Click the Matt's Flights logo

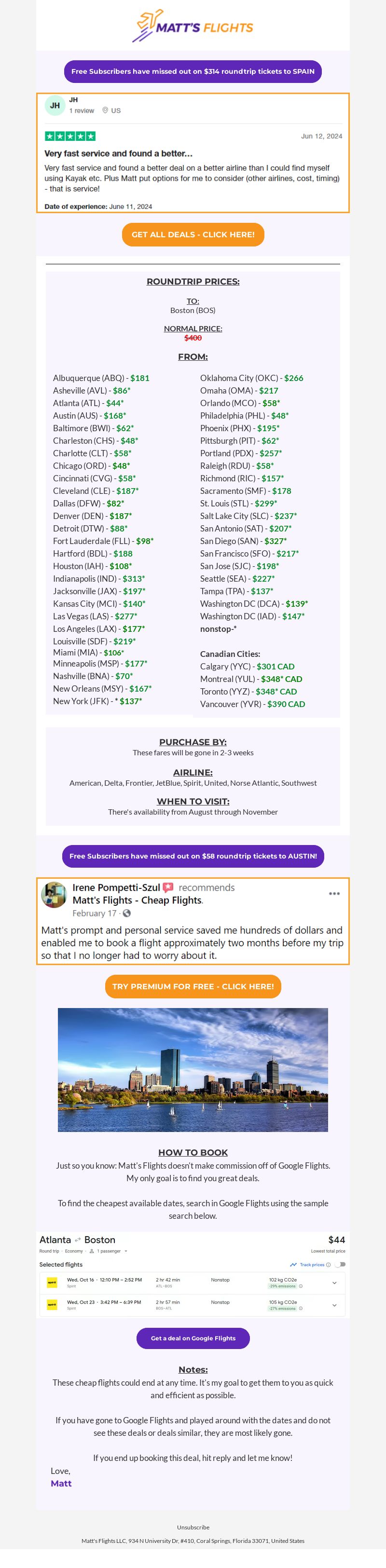[193, 26]
